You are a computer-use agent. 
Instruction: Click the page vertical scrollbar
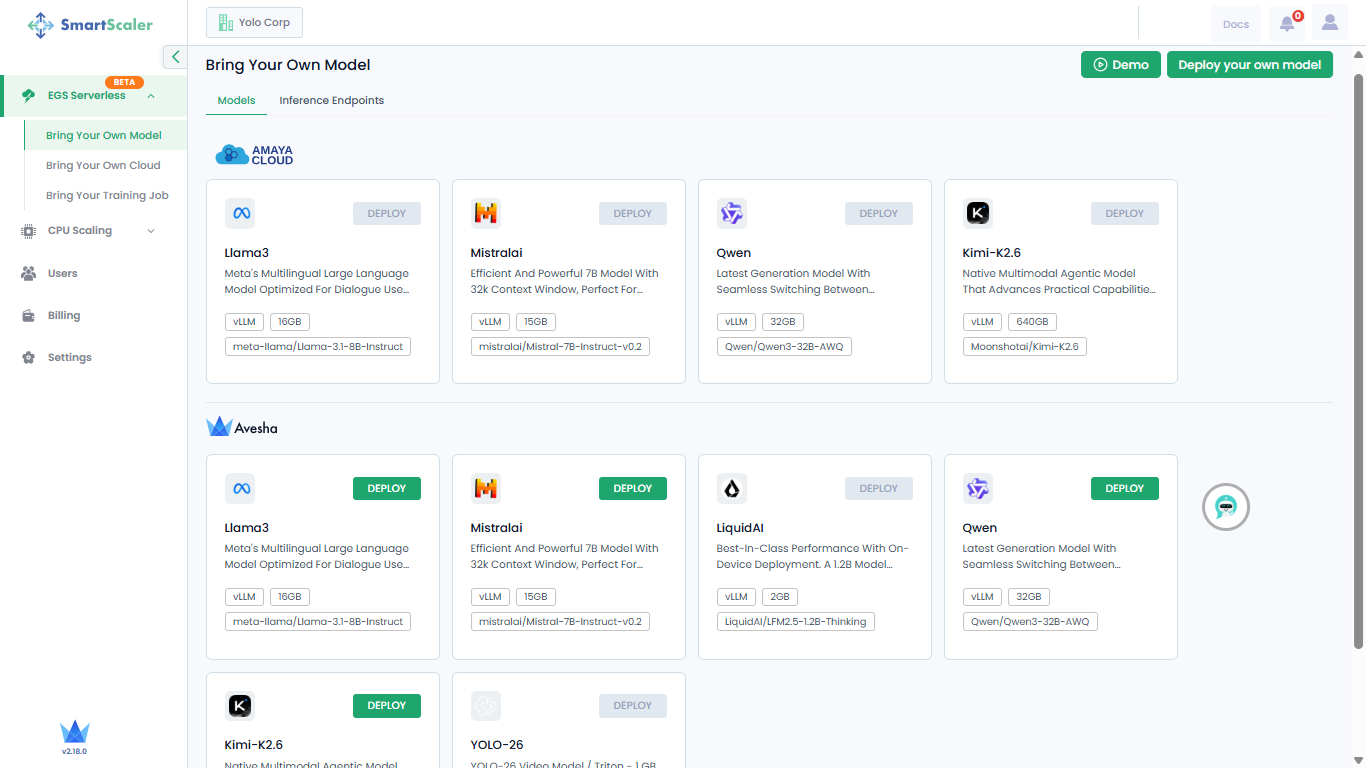pos(1358,360)
